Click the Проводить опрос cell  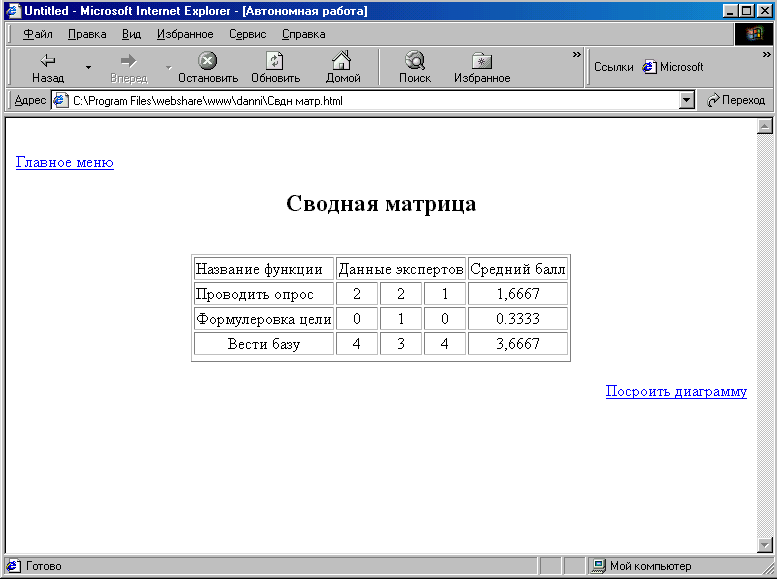(x=264, y=294)
